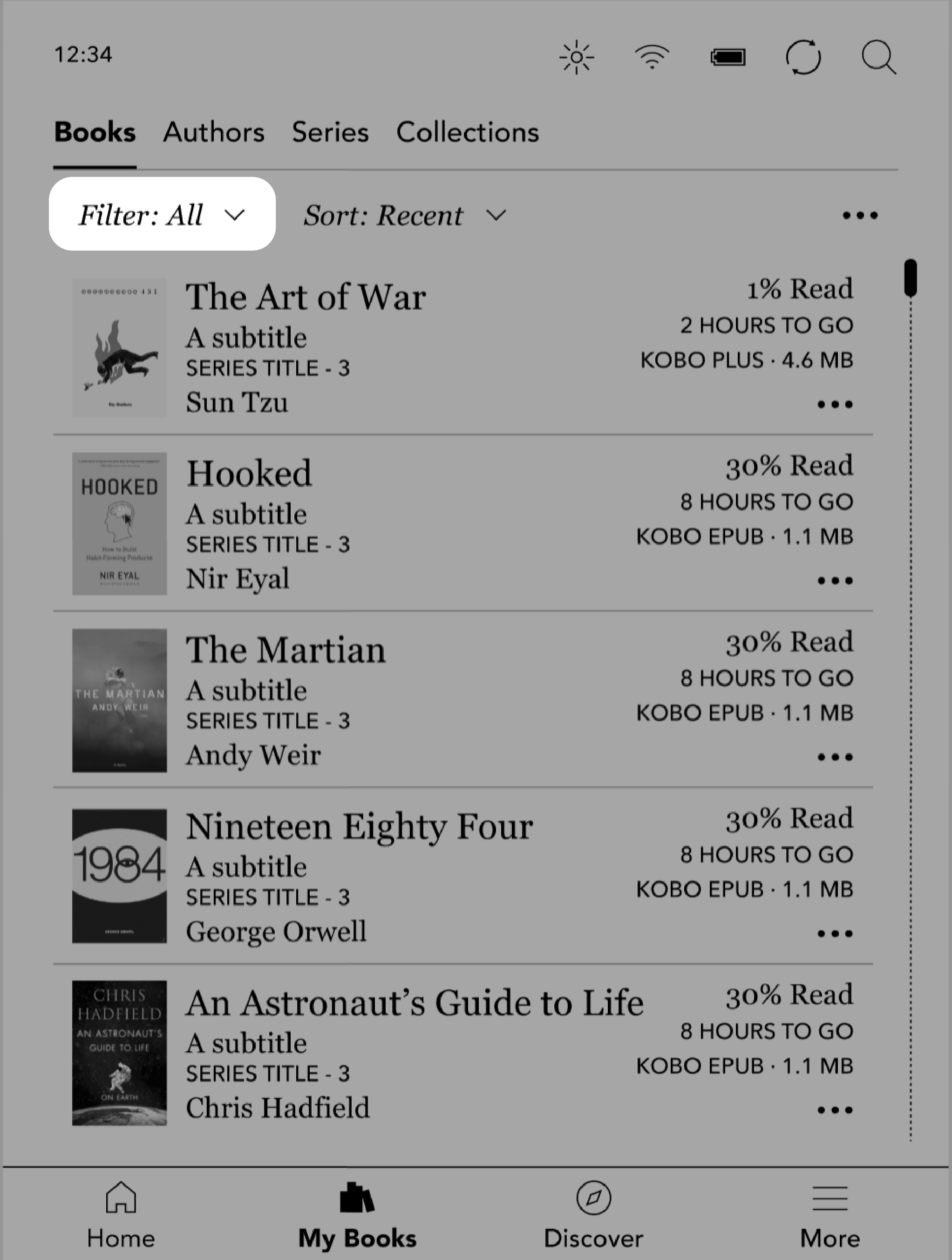
Task: Tap the battery status icon
Action: pos(727,56)
